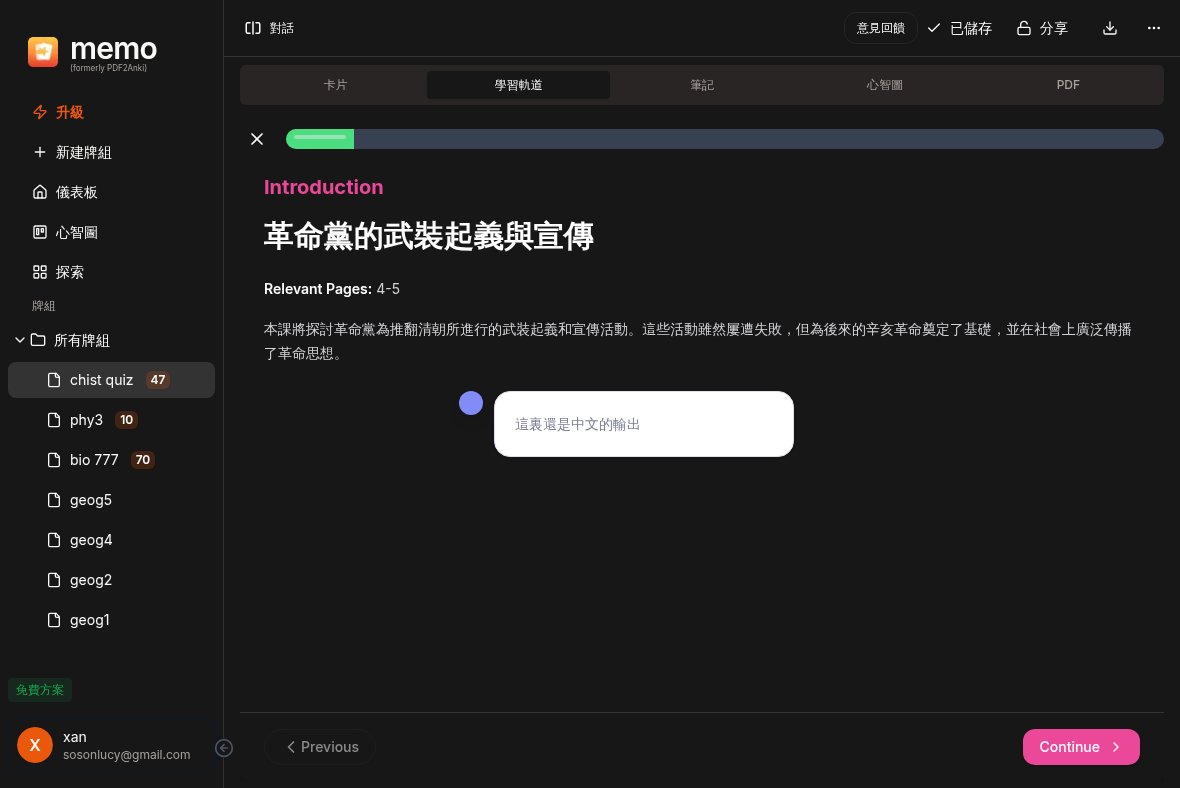Click the Continue button

(x=1080, y=747)
